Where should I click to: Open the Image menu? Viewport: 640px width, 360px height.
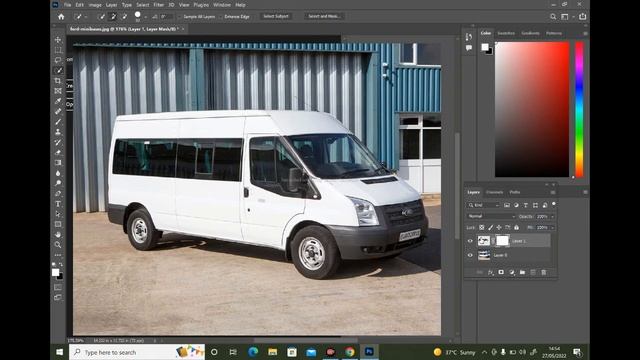point(95,5)
